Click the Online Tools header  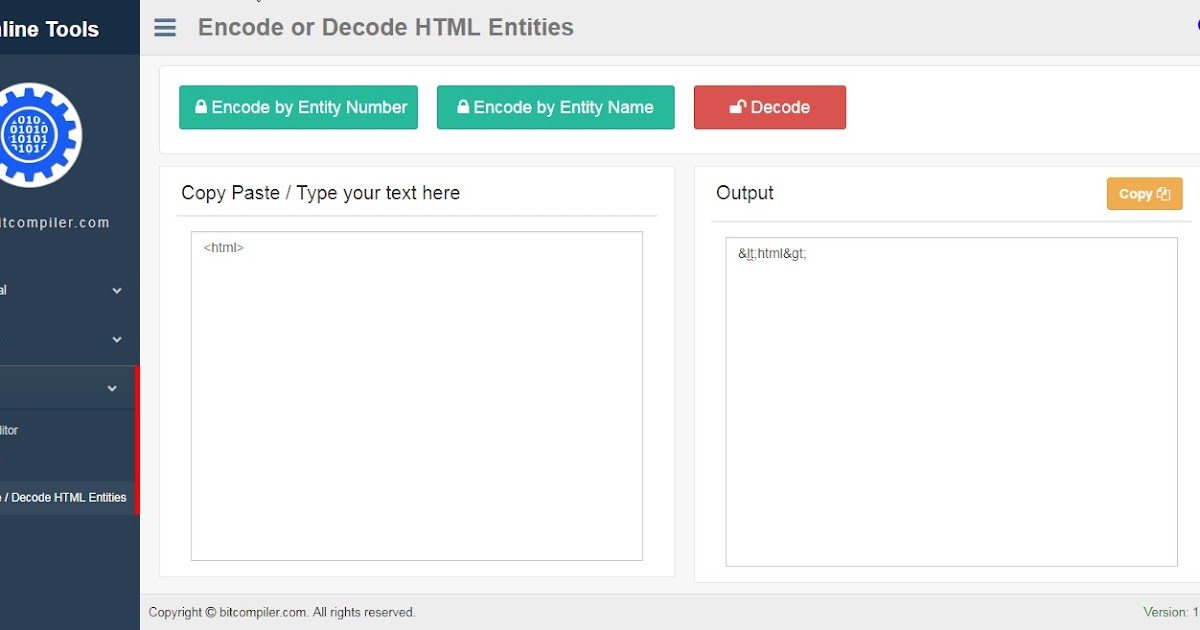tap(48, 29)
